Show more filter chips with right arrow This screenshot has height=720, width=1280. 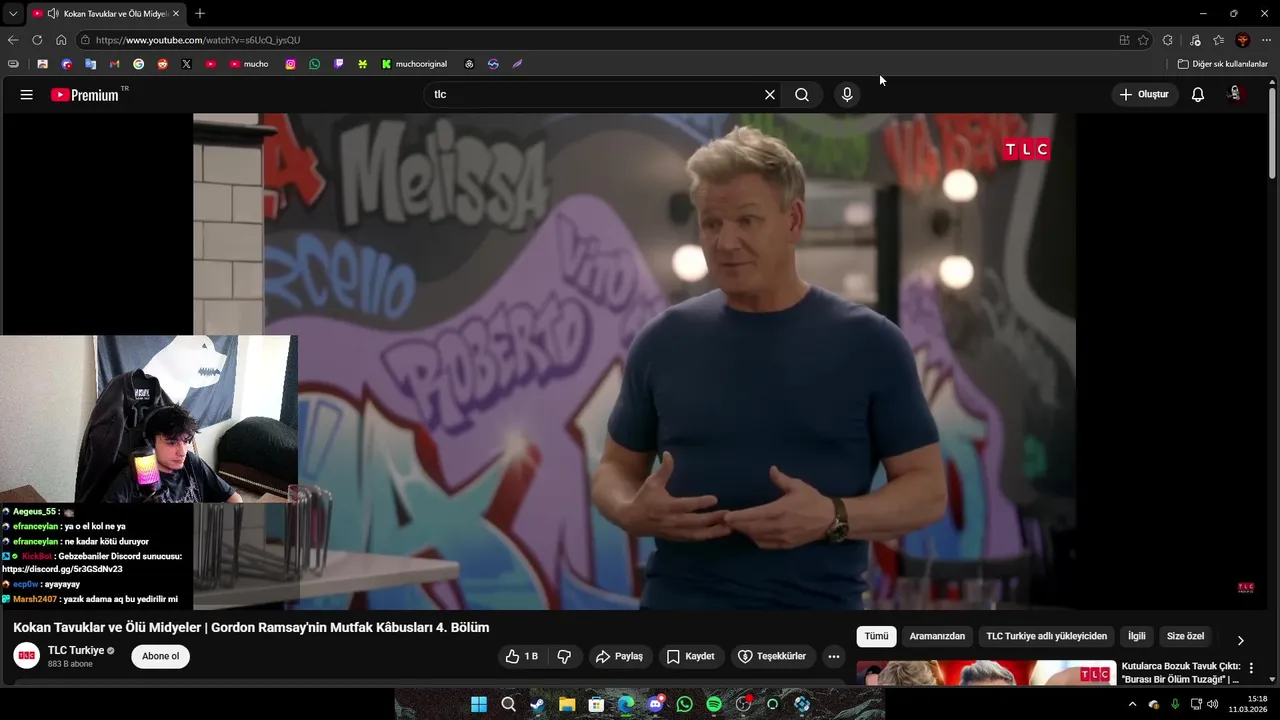click(1241, 640)
